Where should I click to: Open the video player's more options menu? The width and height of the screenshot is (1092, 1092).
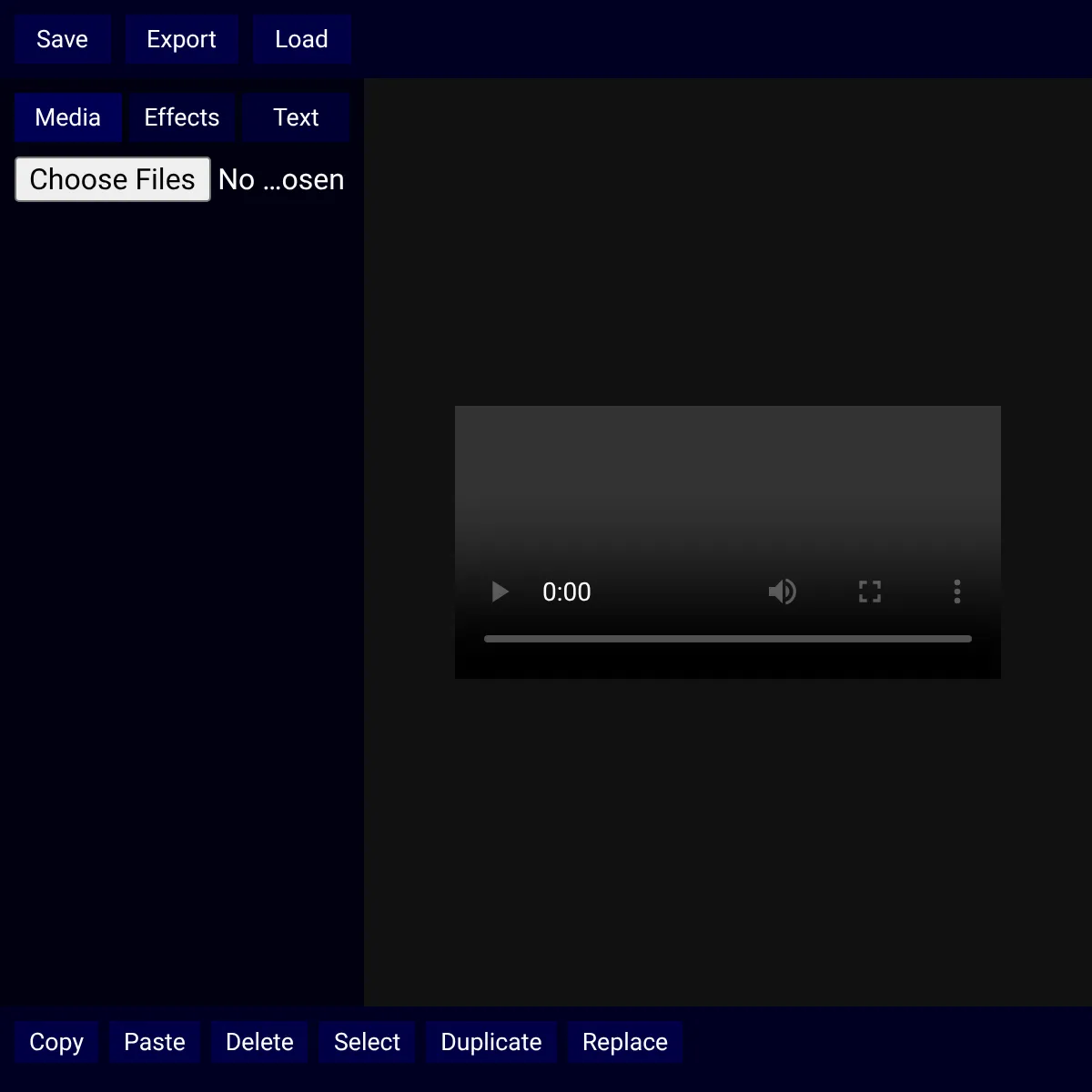956,591
